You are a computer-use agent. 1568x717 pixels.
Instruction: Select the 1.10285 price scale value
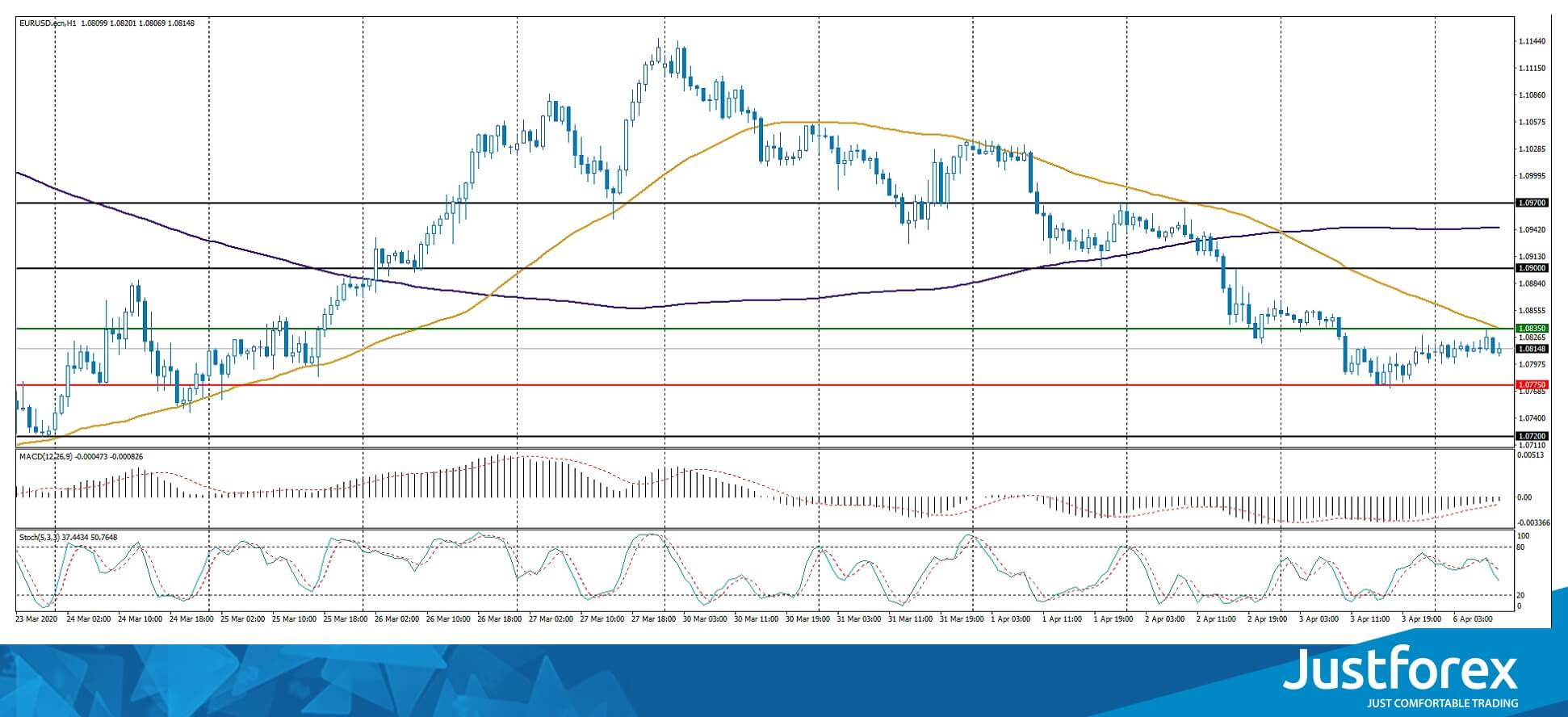1532,149
